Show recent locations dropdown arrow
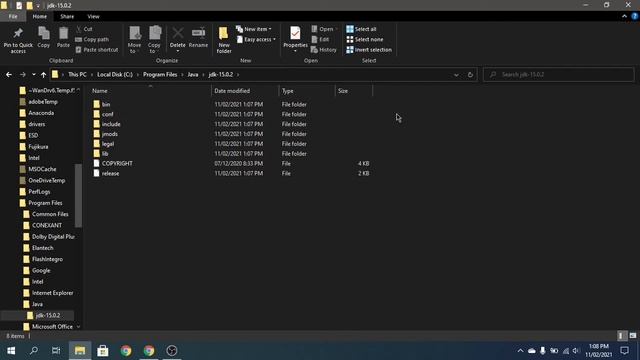This screenshot has width=640, height=360. coord(33,75)
